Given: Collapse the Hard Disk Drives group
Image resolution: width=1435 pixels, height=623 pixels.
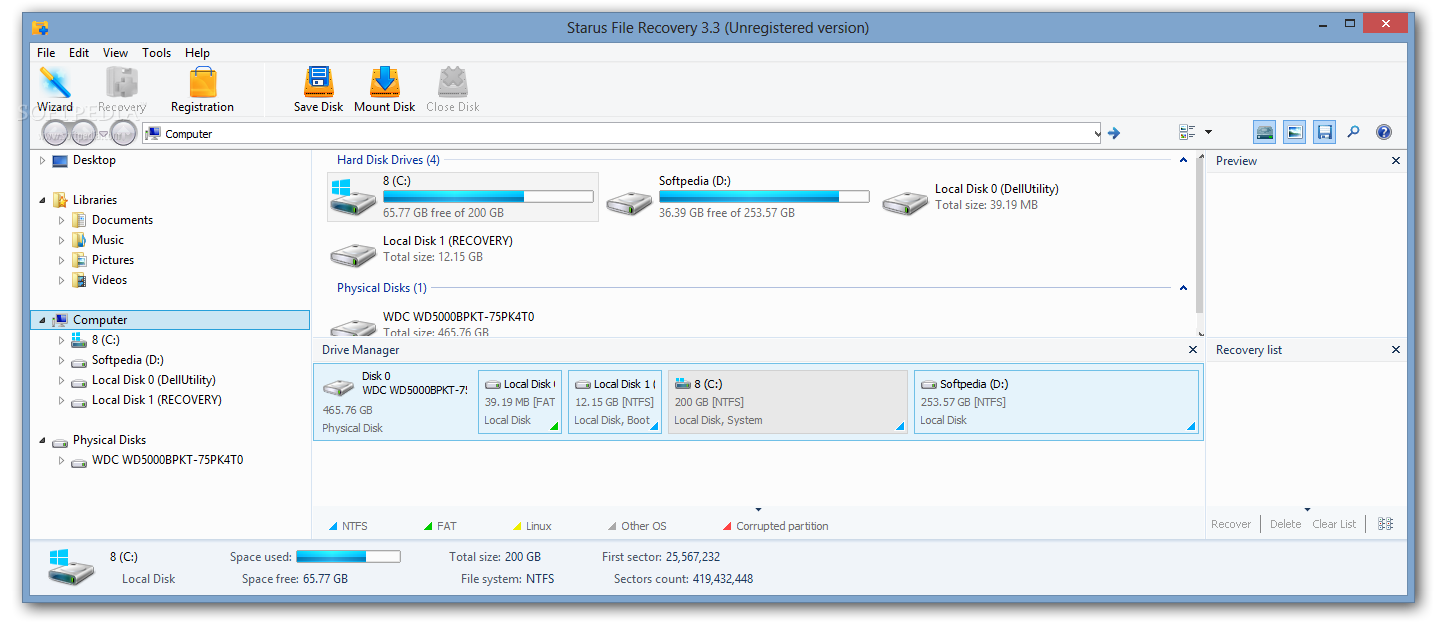Looking at the screenshot, I should pos(1184,160).
